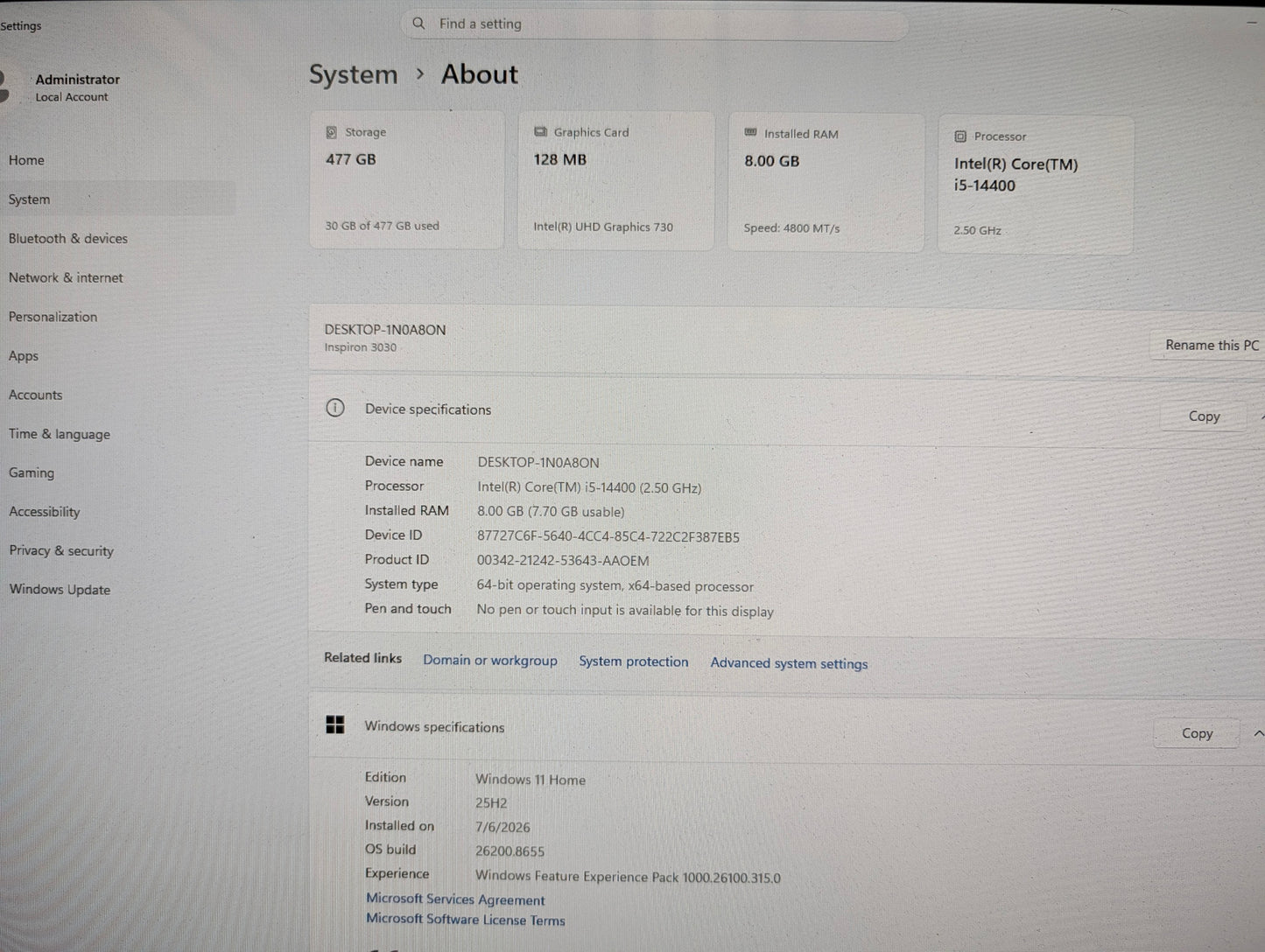
Task: Open the Processor i5-14400 card
Action: point(1037,185)
